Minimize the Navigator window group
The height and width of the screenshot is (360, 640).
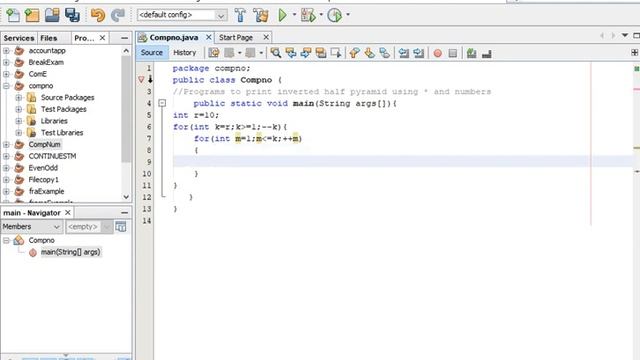[x=124, y=213]
